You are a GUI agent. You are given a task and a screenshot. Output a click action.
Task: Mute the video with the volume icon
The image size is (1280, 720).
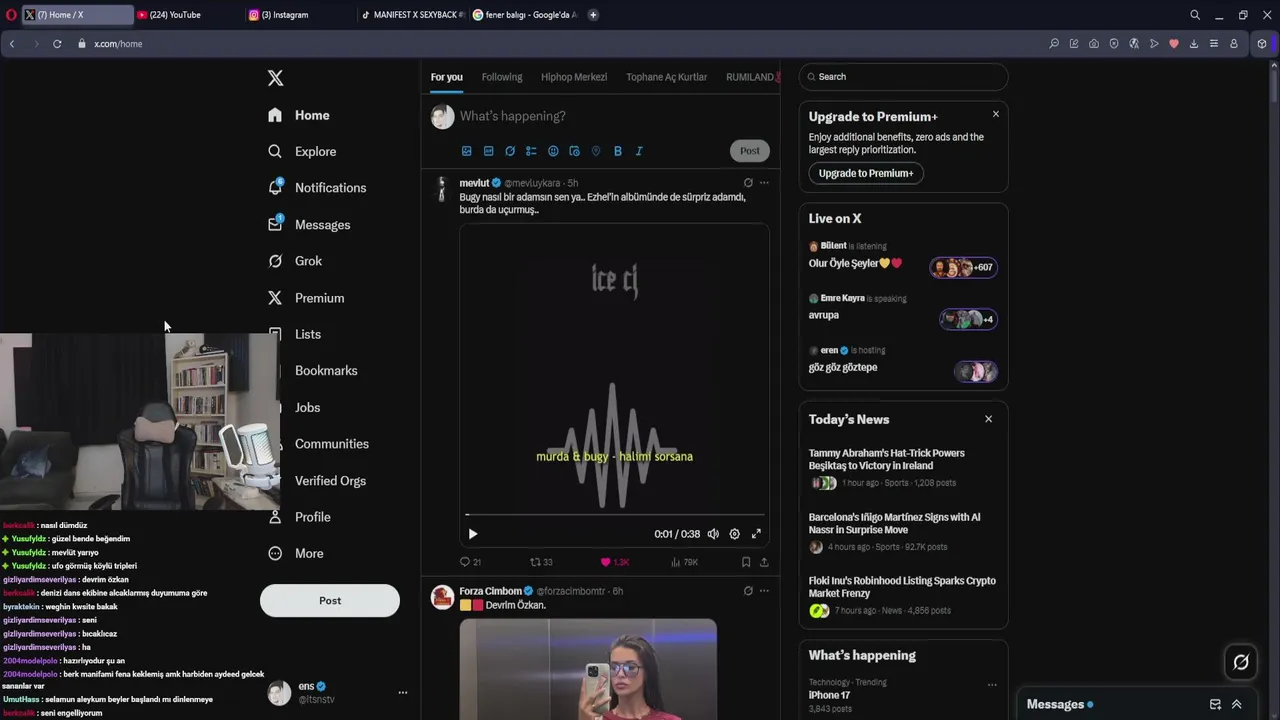(713, 534)
